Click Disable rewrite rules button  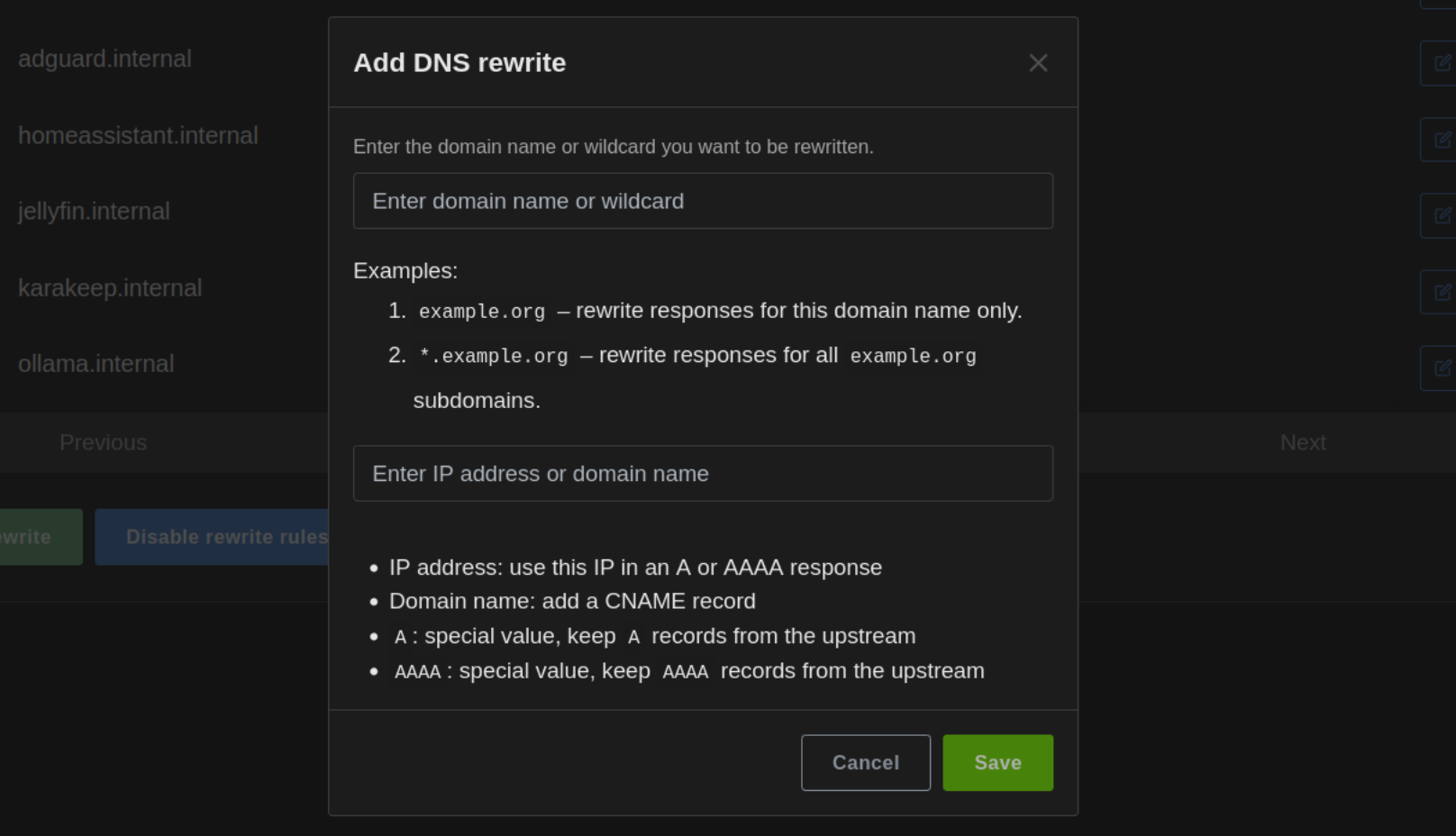point(213,537)
